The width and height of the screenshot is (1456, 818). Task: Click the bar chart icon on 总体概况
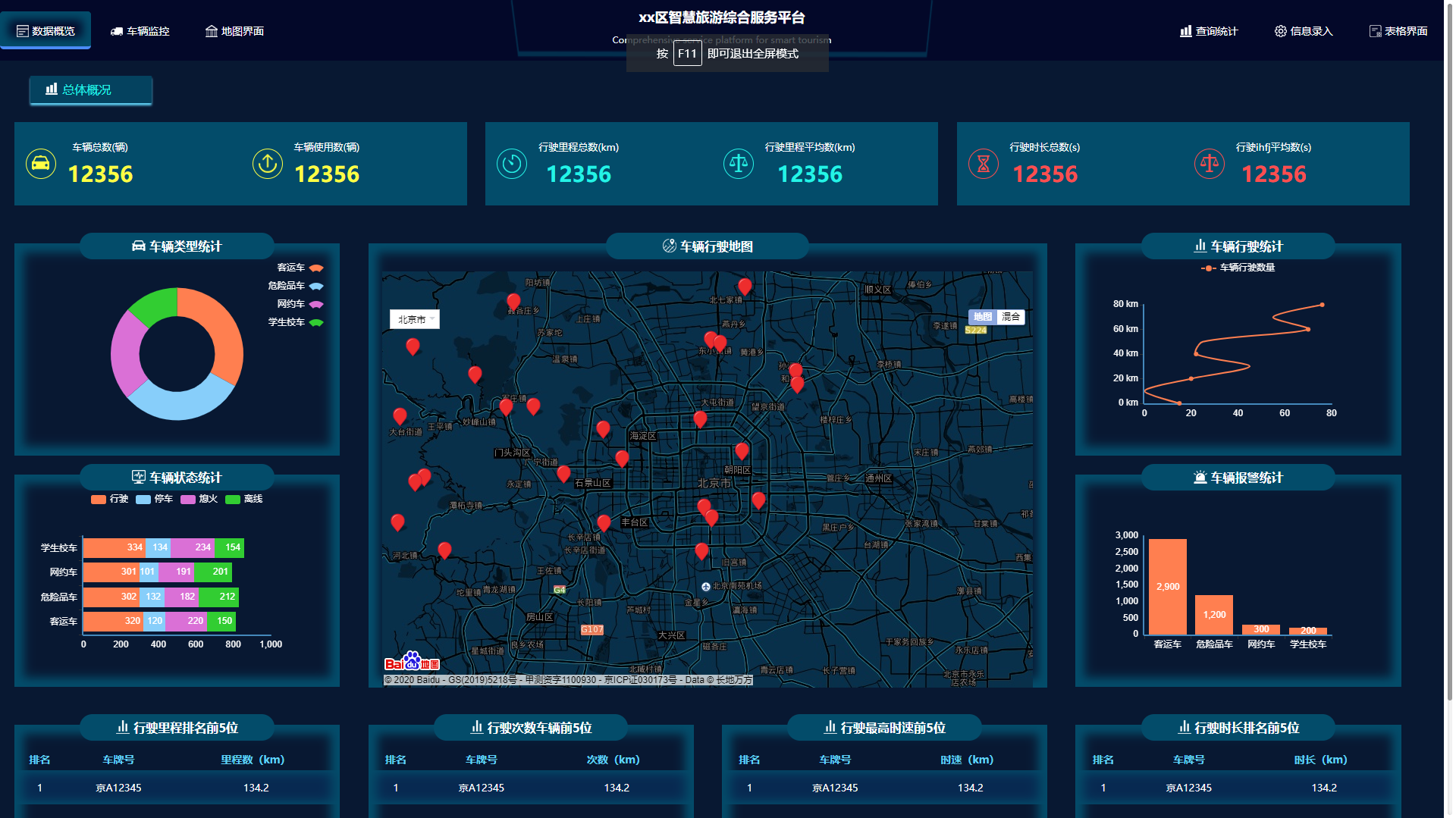52,89
